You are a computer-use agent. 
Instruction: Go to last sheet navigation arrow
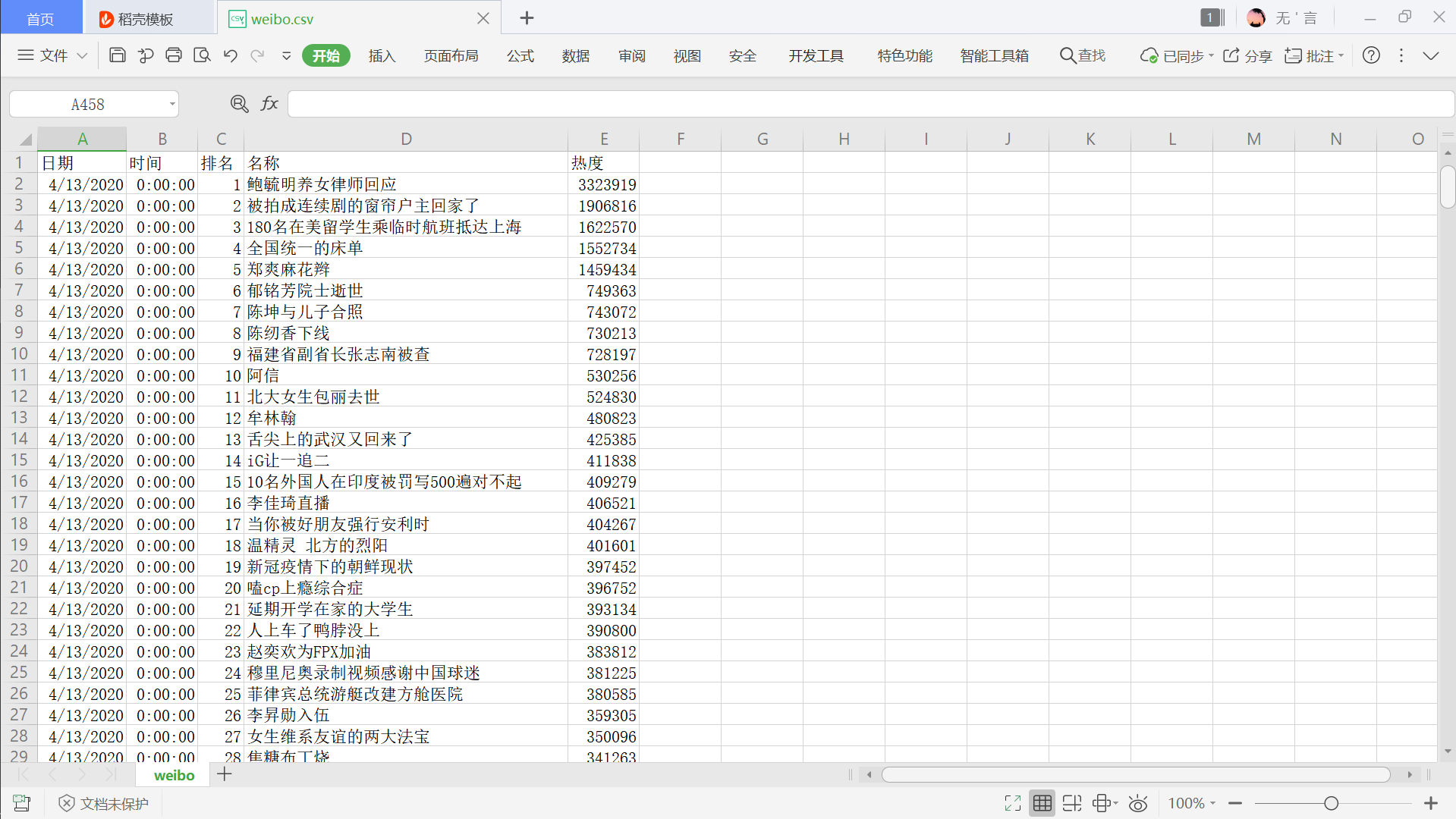(110, 774)
